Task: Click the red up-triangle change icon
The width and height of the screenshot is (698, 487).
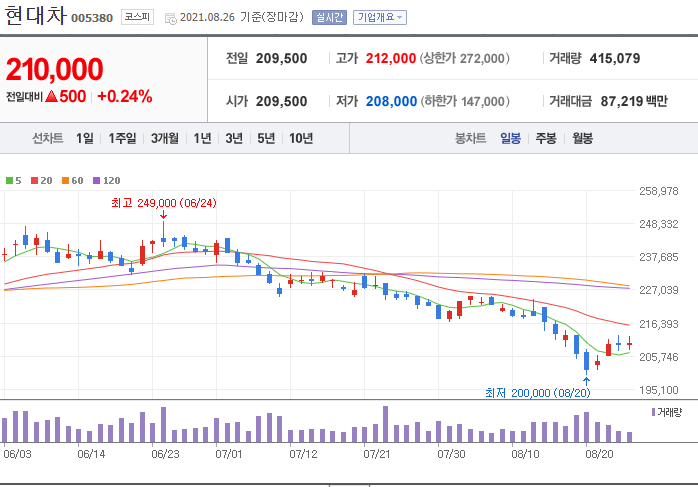Action: [51, 96]
